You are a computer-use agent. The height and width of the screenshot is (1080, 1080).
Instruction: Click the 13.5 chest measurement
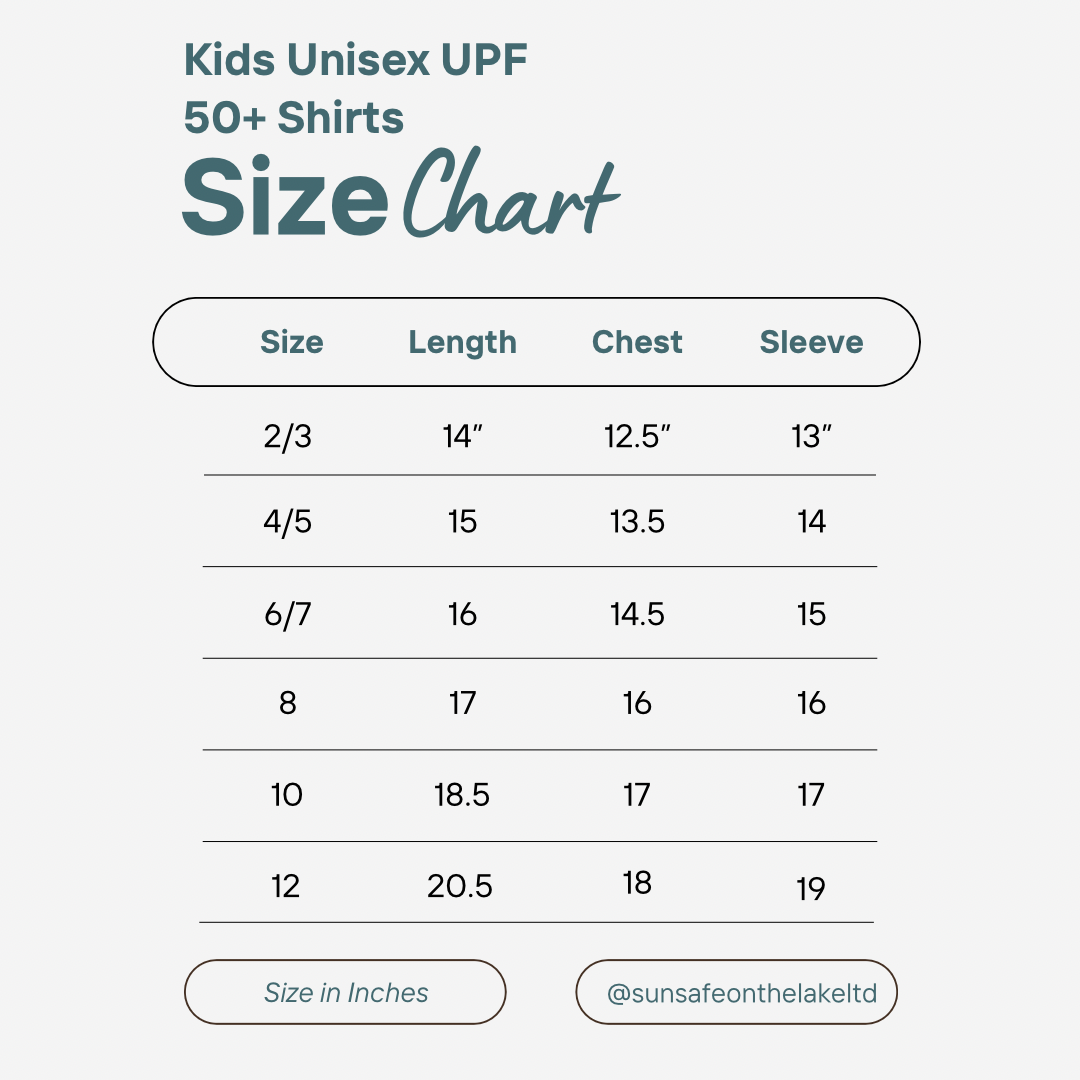click(637, 522)
